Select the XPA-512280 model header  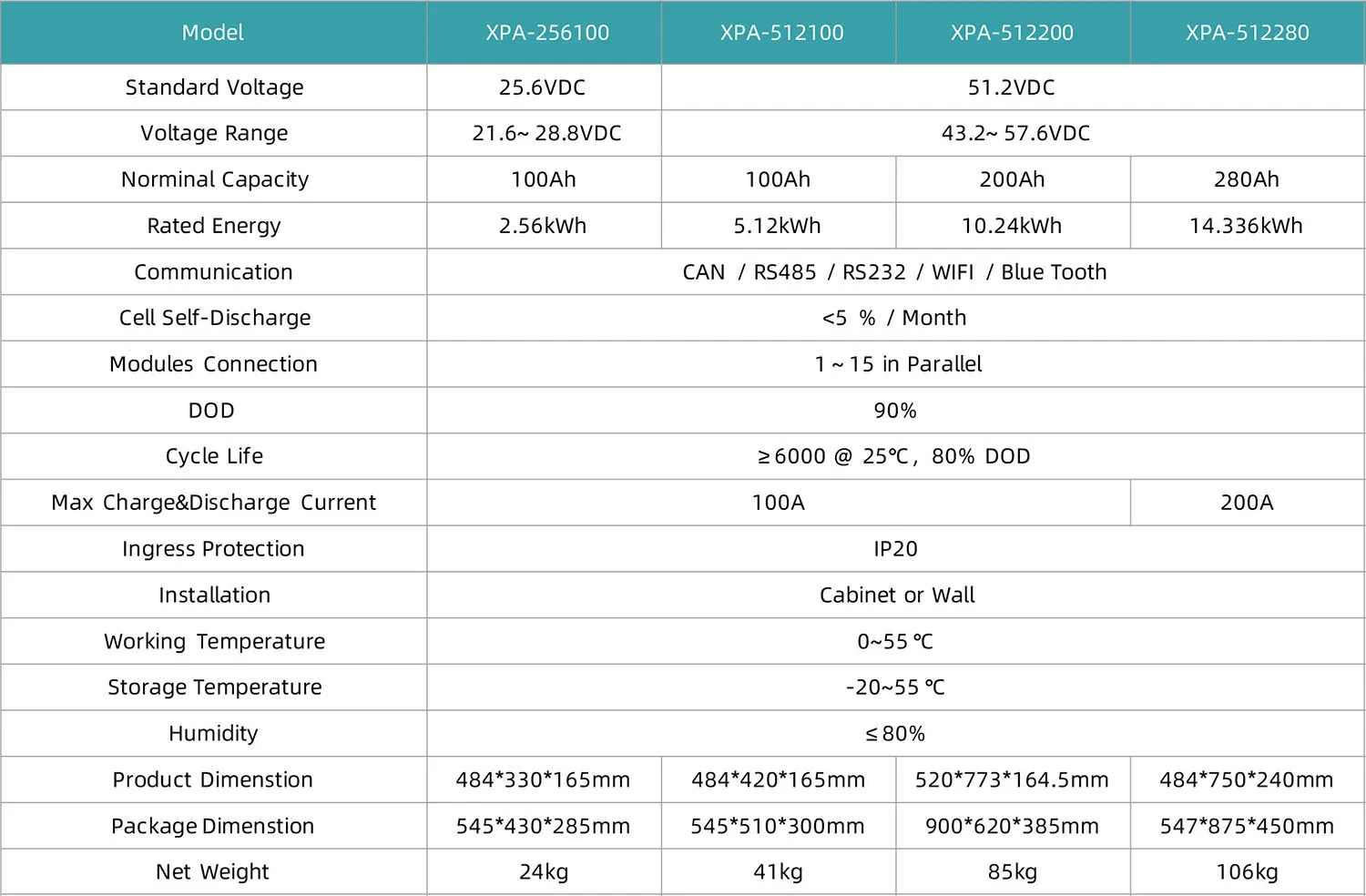tap(1247, 33)
